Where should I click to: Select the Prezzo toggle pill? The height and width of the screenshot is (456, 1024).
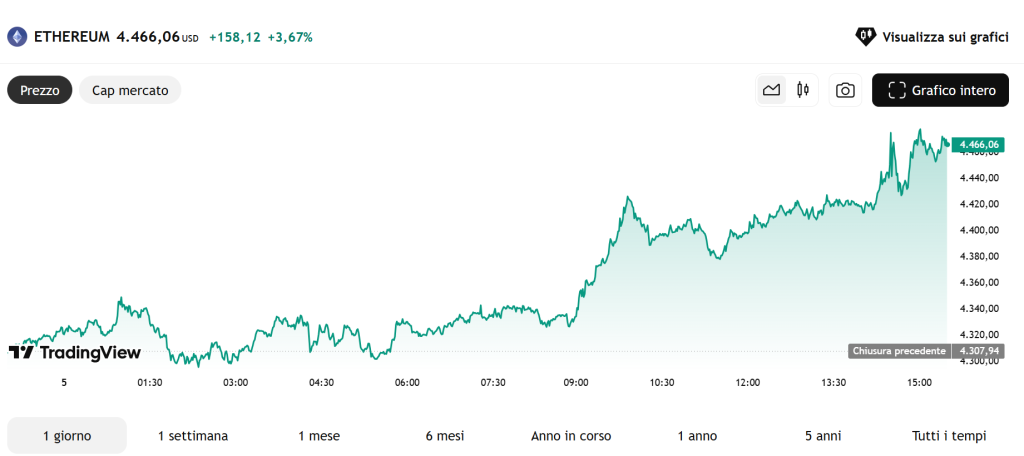point(40,90)
